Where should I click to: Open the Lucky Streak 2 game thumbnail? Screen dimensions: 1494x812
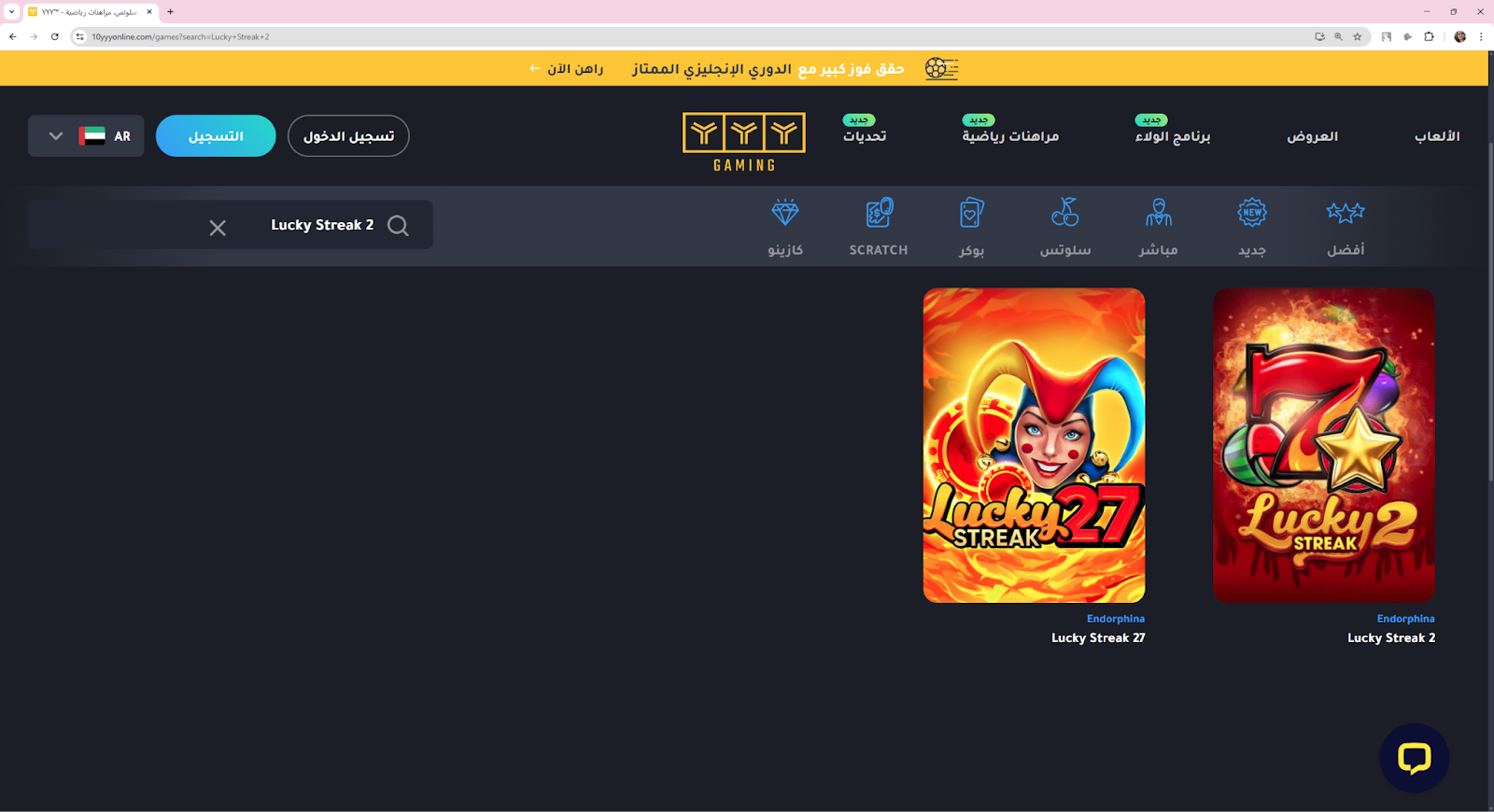tap(1324, 445)
